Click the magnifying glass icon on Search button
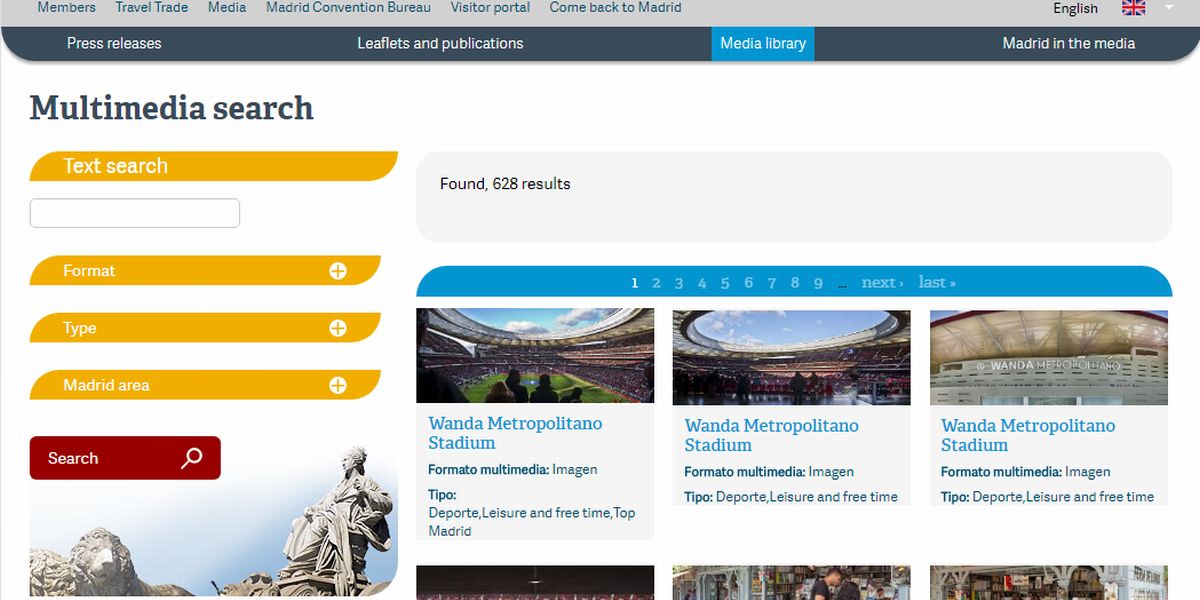 click(190, 457)
